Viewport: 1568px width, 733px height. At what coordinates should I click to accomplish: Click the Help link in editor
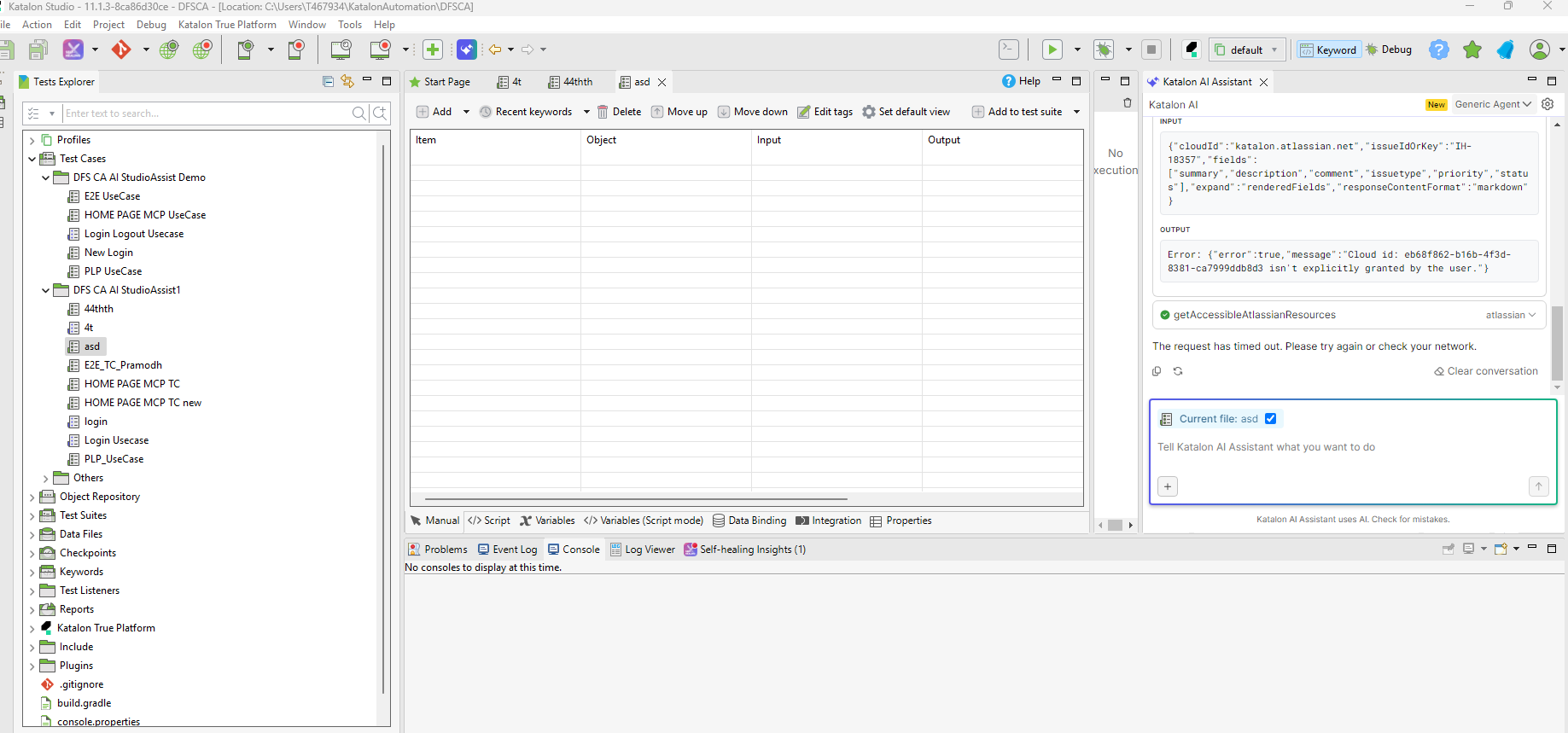pyautogui.click(x=1021, y=81)
